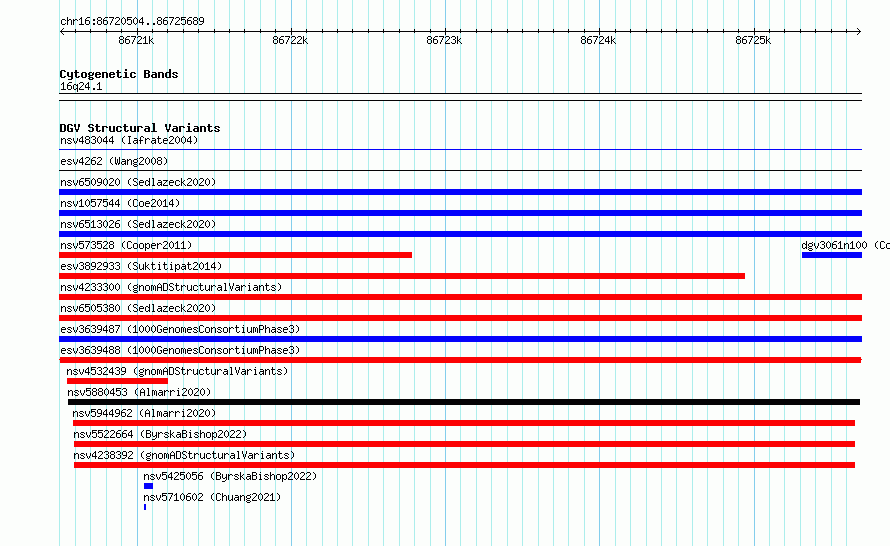Click the thin black line under esv4262
The width and height of the screenshot is (890, 546).
460,171
